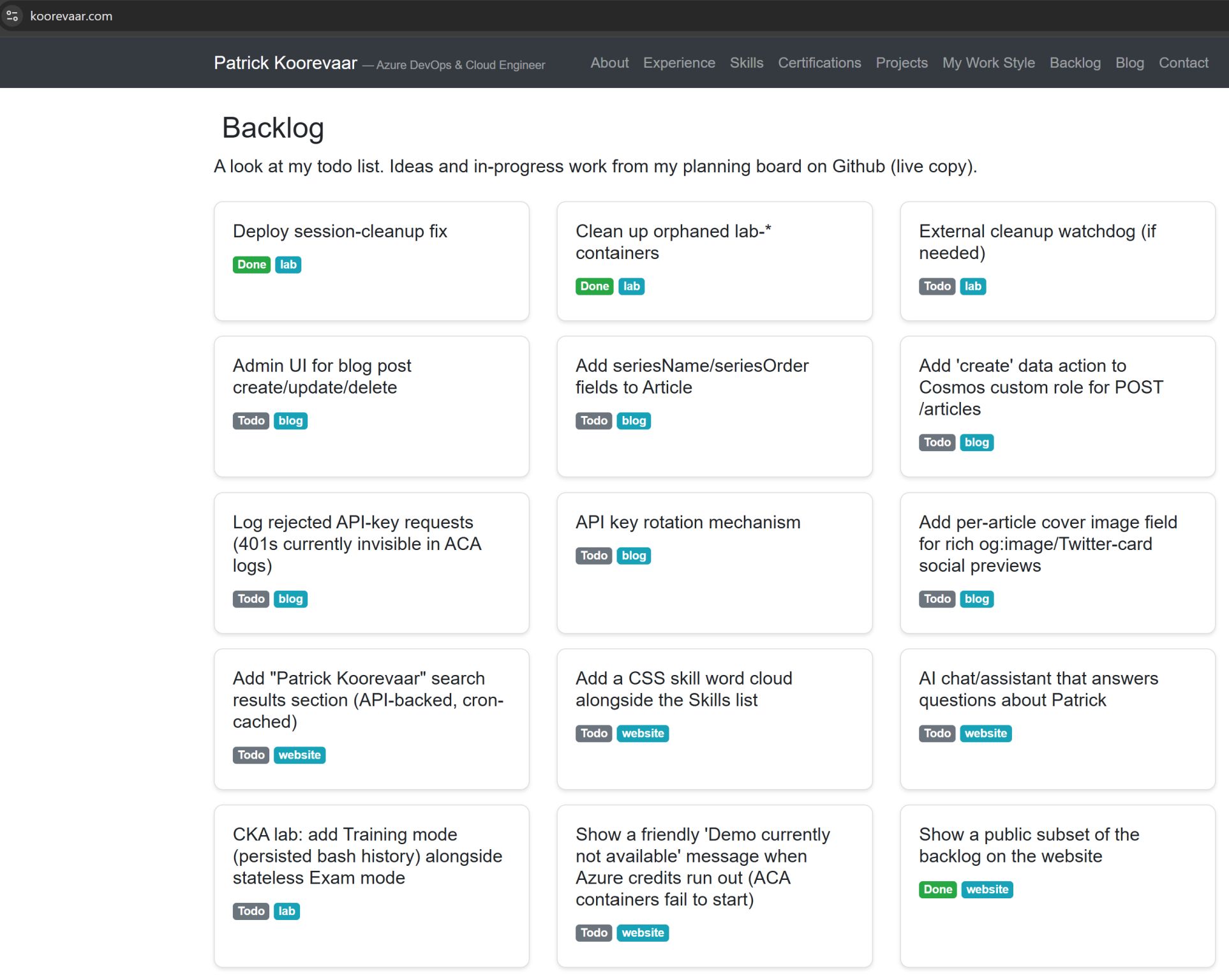Click website tag on AI chat/assistant card

point(985,734)
